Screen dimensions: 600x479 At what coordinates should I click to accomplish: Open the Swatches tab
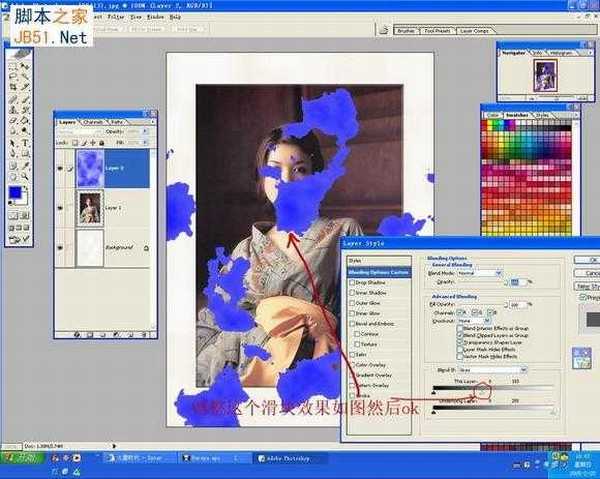pyautogui.click(x=518, y=115)
